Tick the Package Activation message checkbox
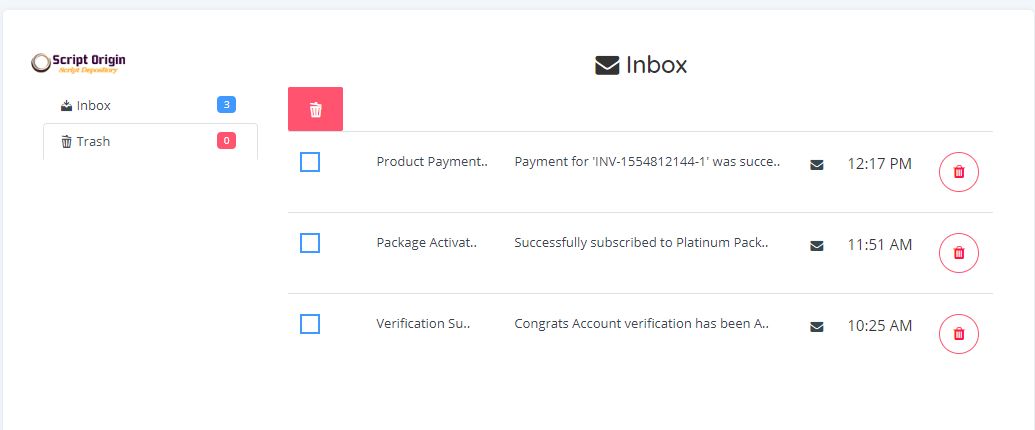The width and height of the screenshot is (1035, 430). pyautogui.click(x=310, y=243)
